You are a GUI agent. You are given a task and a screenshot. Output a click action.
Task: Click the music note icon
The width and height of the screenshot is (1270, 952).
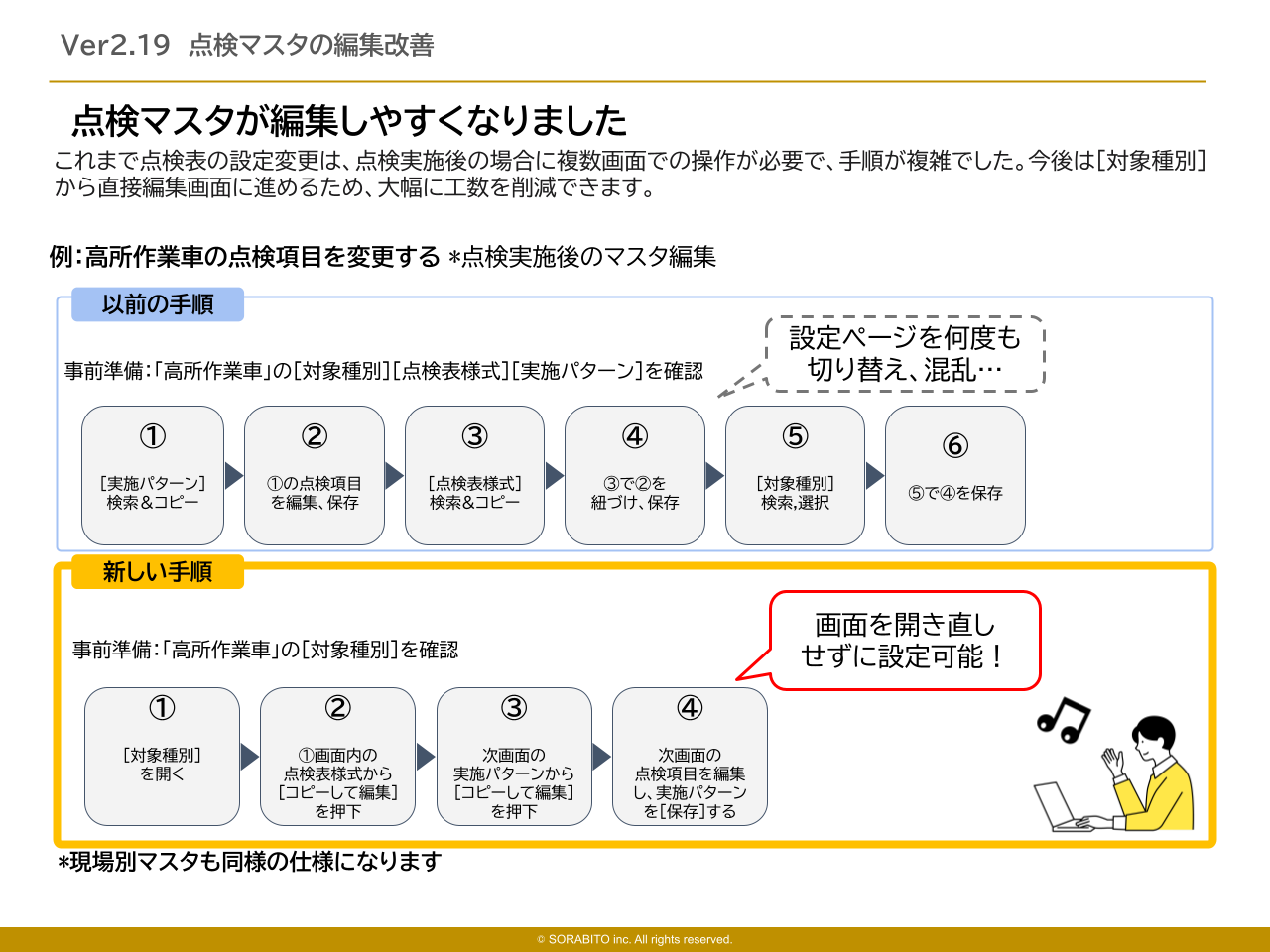[1063, 719]
